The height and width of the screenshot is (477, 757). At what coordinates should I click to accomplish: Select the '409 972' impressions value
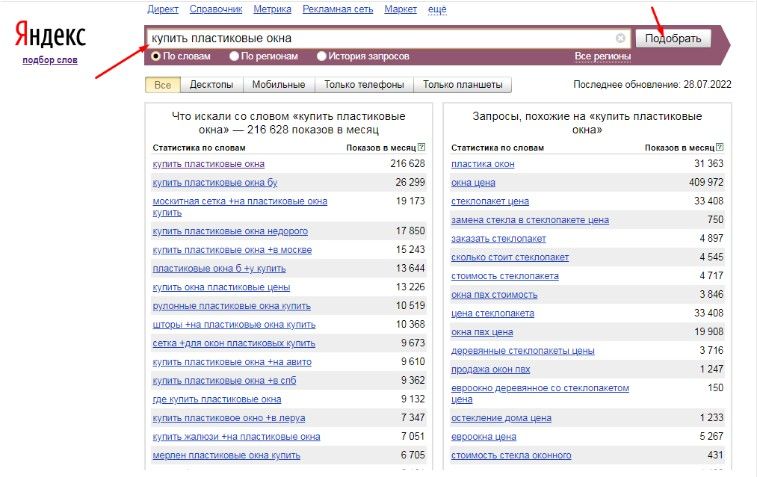point(706,182)
